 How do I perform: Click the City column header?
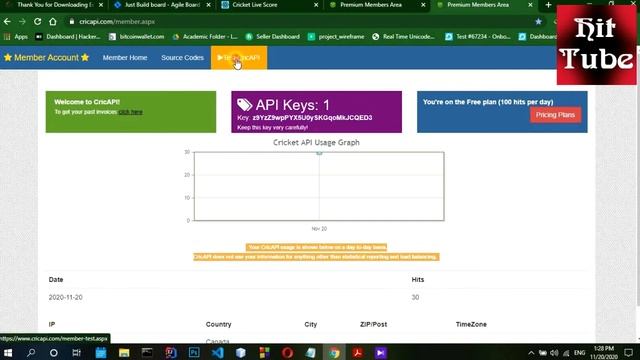[x=311, y=324]
